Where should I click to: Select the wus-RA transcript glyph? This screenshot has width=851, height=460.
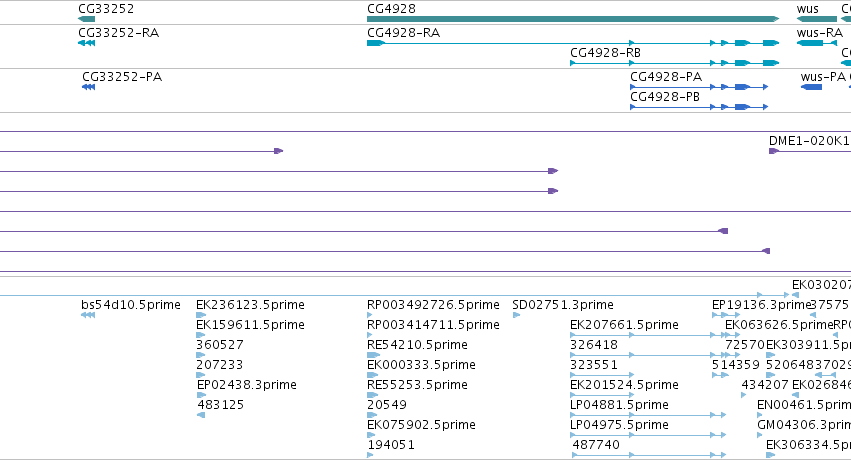pos(817,43)
